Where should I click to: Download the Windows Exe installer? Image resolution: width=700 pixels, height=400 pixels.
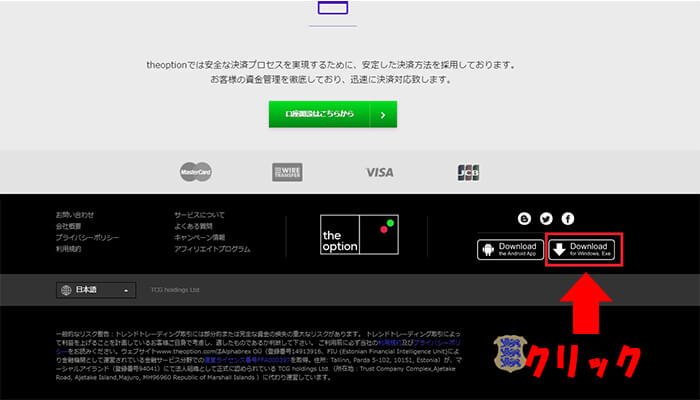point(582,250)
